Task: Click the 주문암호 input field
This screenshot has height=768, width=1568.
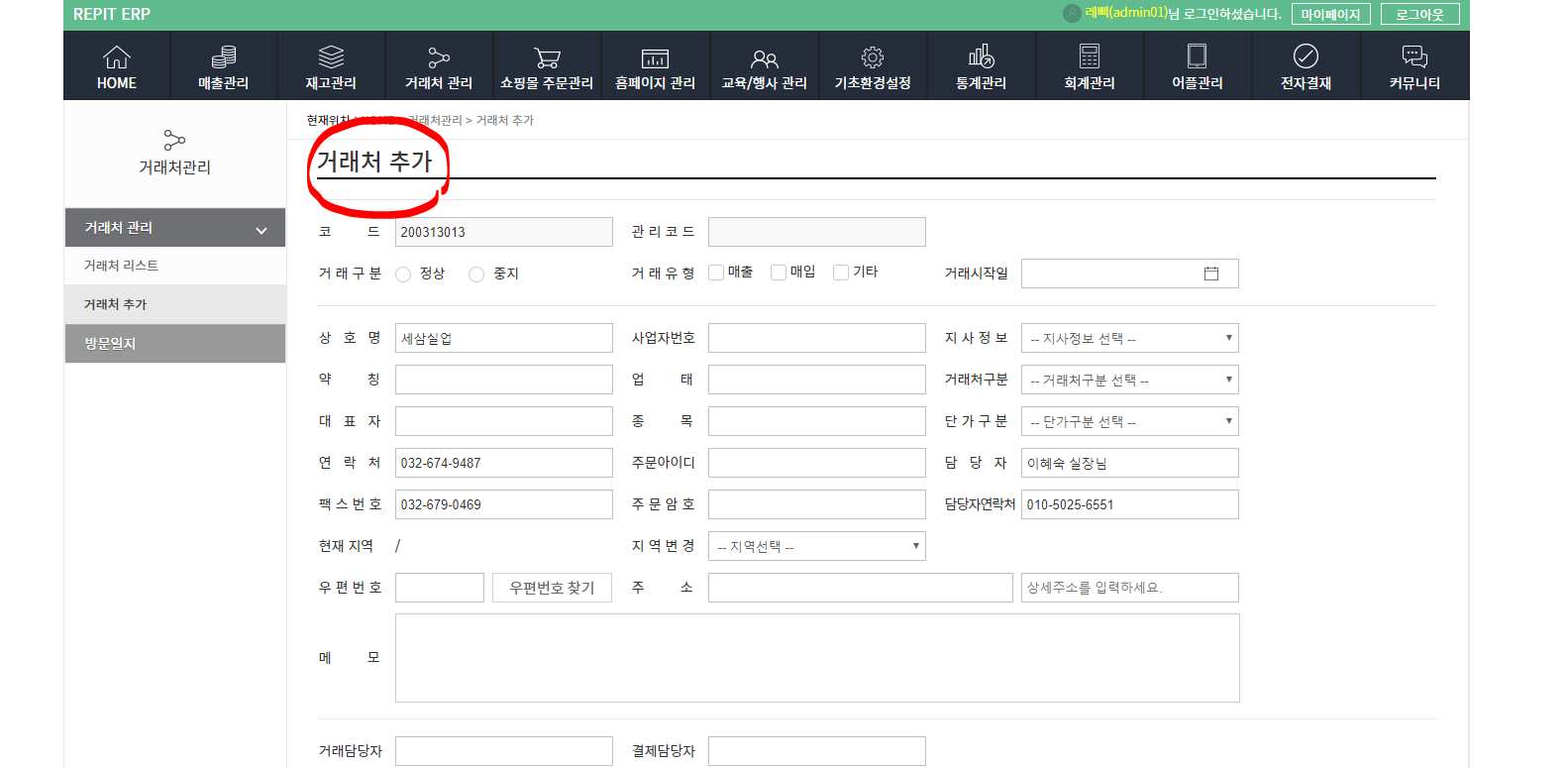Action: coord(817,504)
